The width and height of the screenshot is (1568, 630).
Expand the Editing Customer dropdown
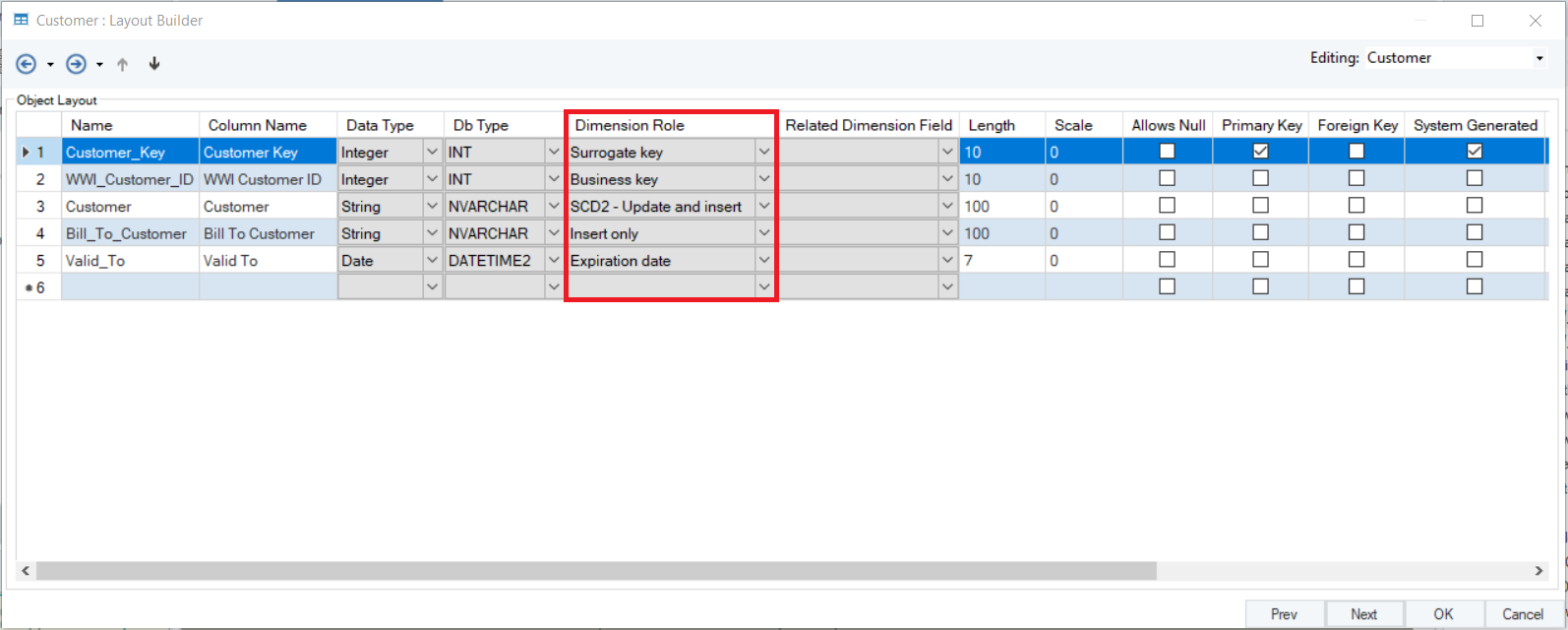coord(1539,58)
